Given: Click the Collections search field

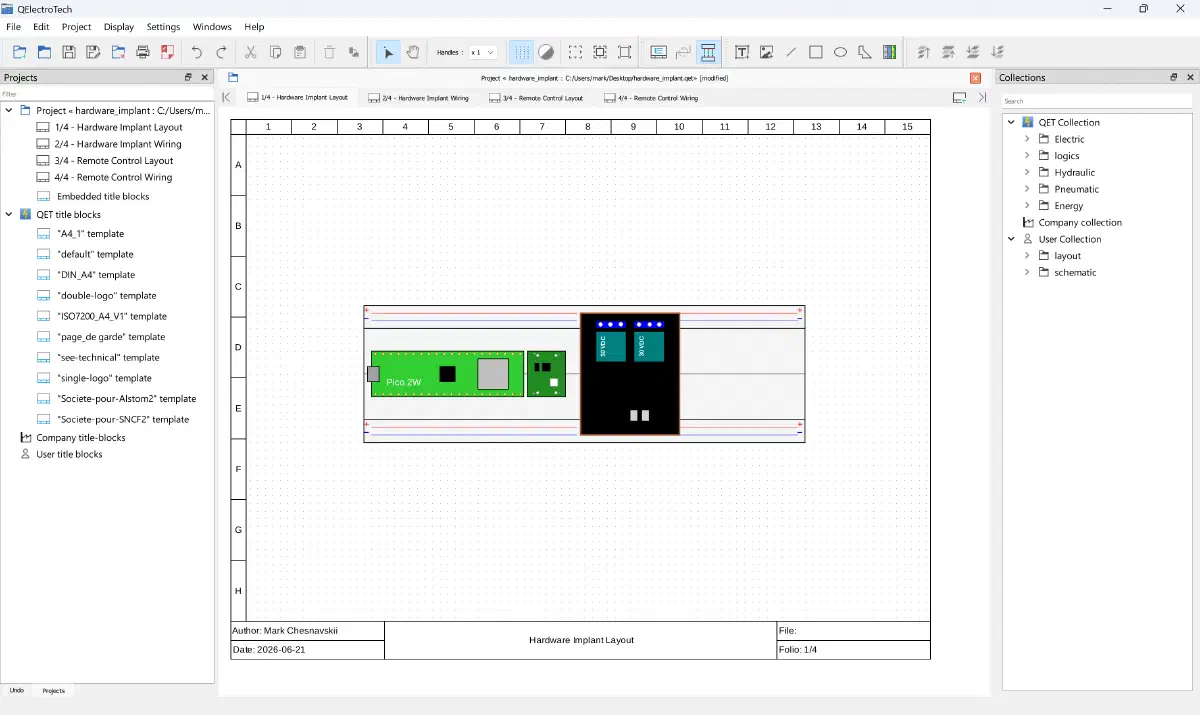Looking at the screenshot, I should coord(1097,101).
